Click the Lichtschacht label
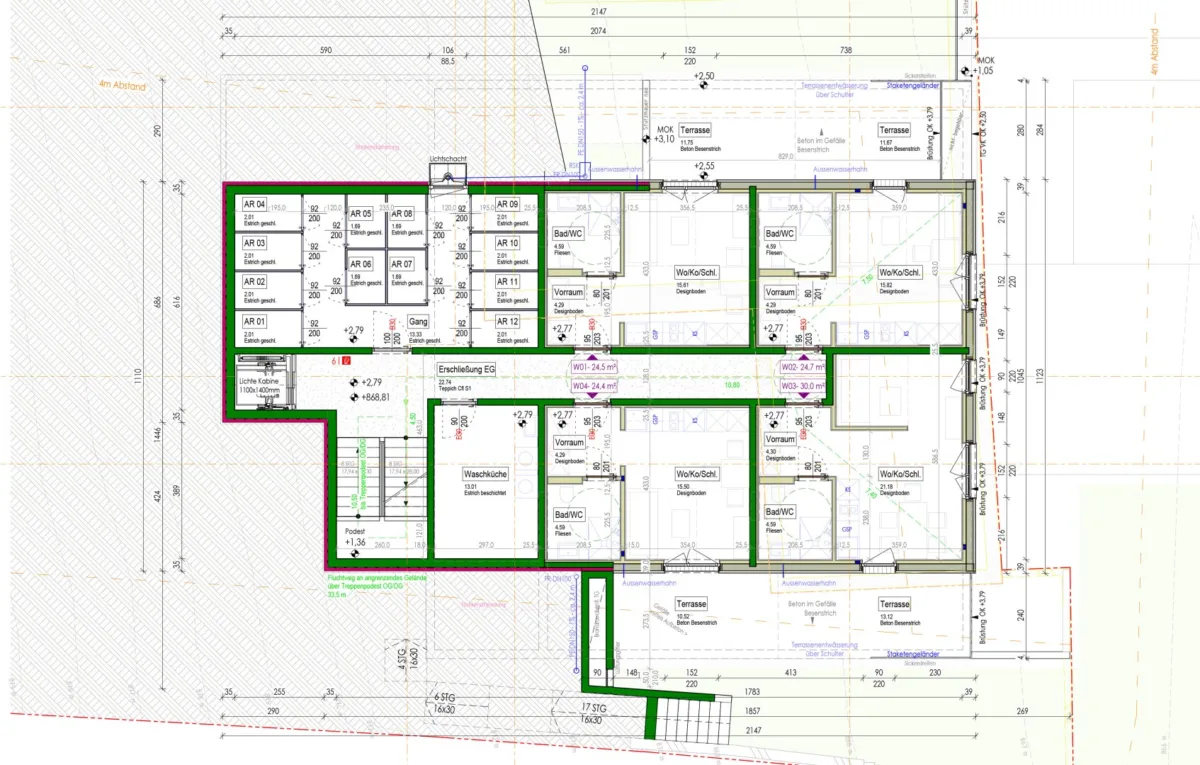The image size is (1200, 765). [x=447, y=159]
